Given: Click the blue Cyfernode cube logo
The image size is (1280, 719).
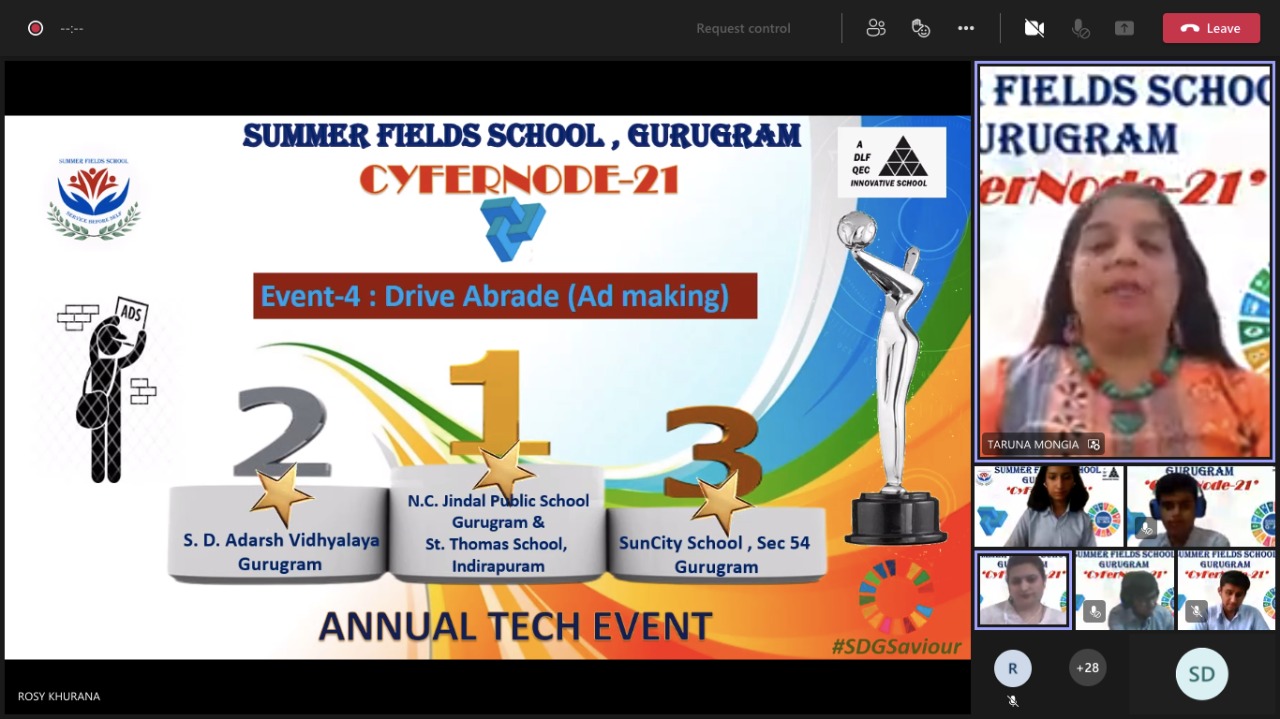Looking at the screenshot, I should tap(513, 229).
